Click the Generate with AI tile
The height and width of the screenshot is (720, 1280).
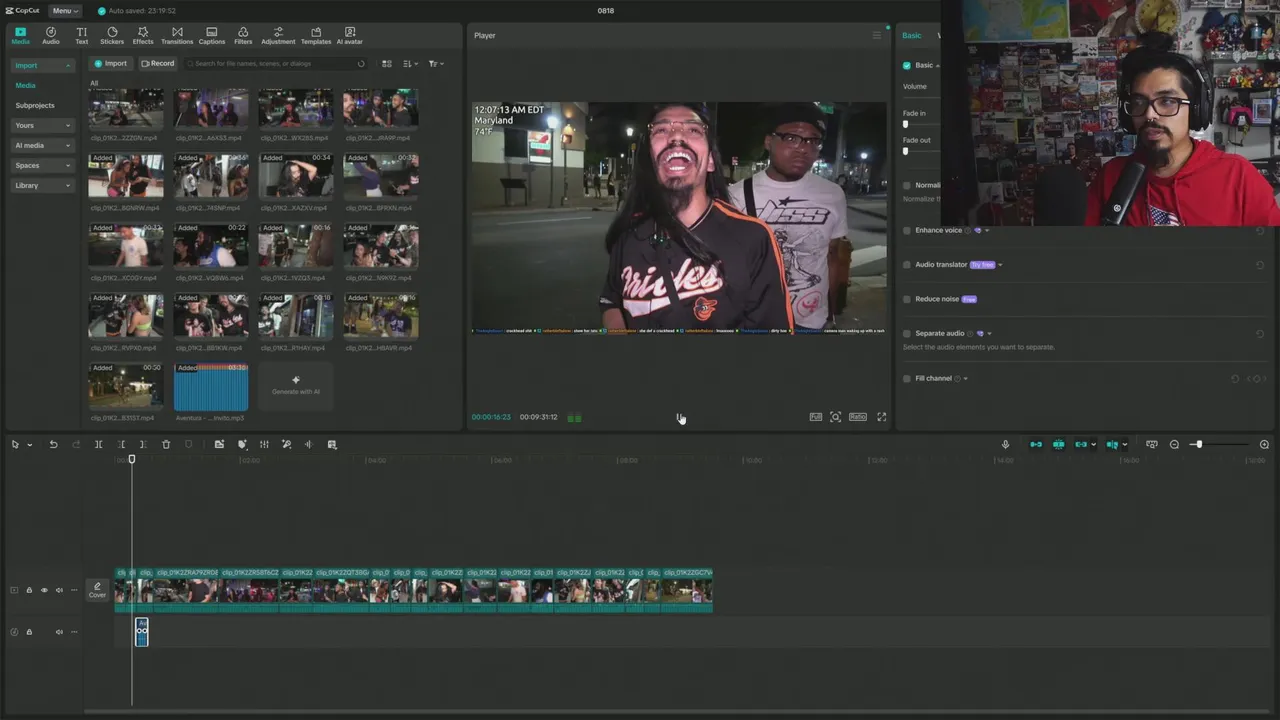(x=295, y=386)
